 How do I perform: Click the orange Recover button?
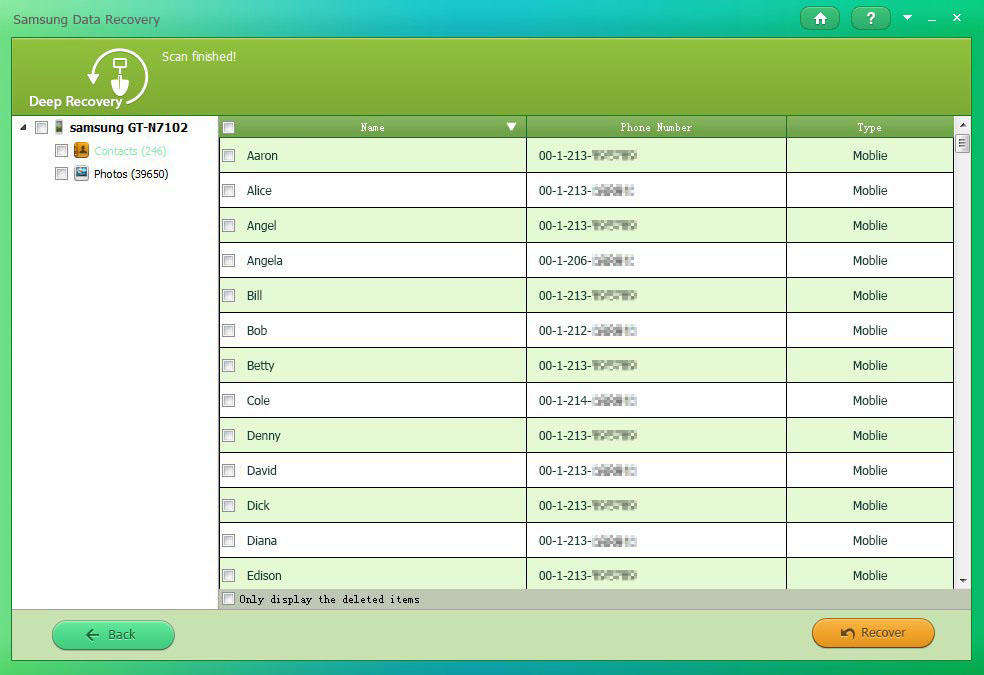tap(873, 633)
